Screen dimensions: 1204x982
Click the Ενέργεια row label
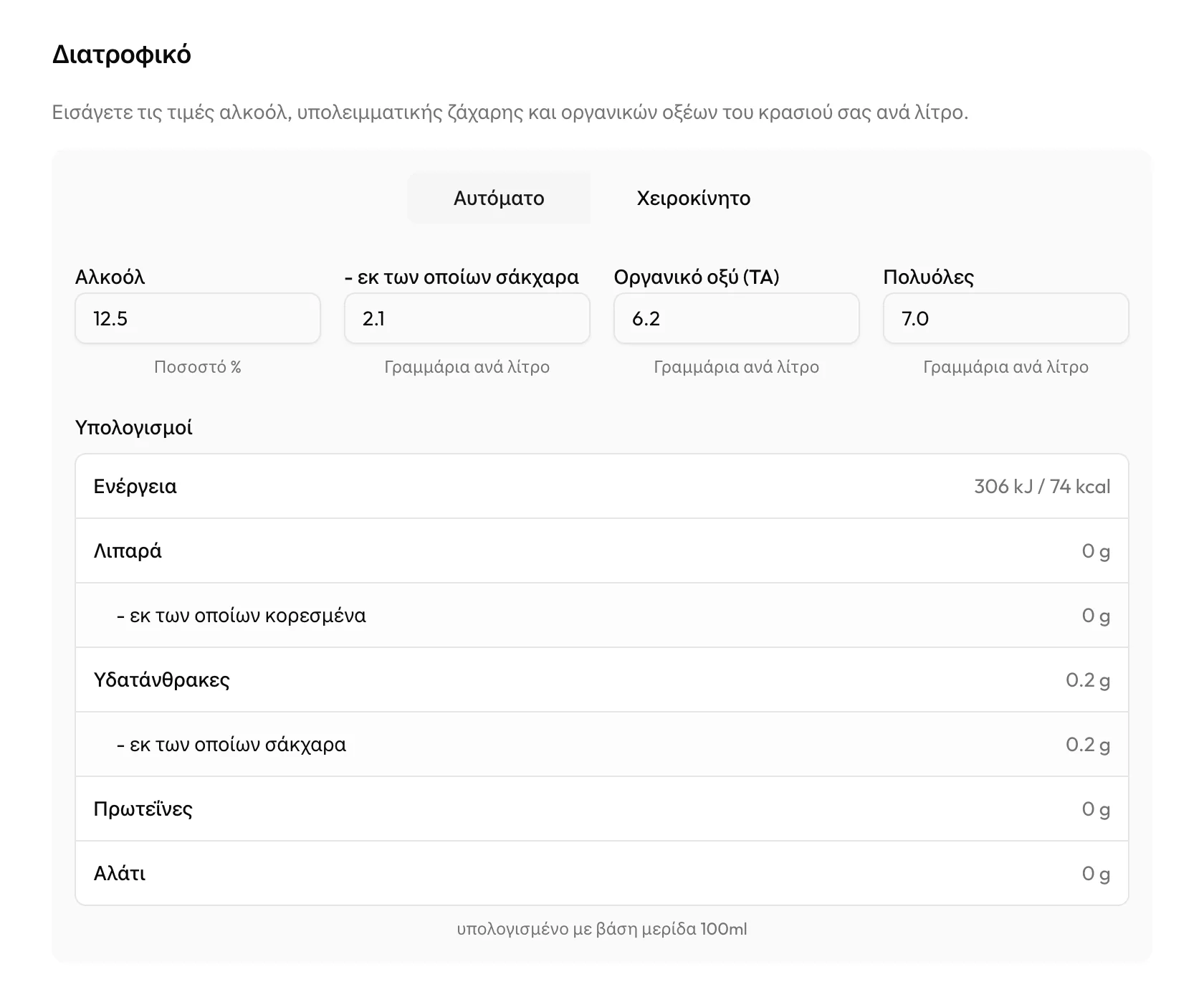pyautogui.click(x=135, y=487)
